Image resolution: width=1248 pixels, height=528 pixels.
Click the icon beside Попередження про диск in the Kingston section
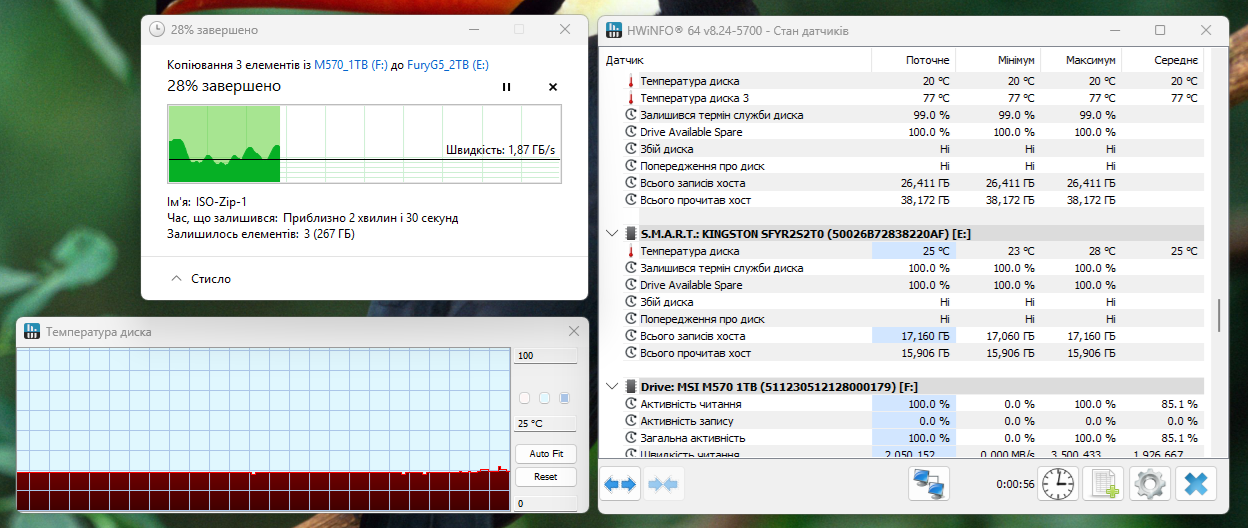[x=630, y=319]
